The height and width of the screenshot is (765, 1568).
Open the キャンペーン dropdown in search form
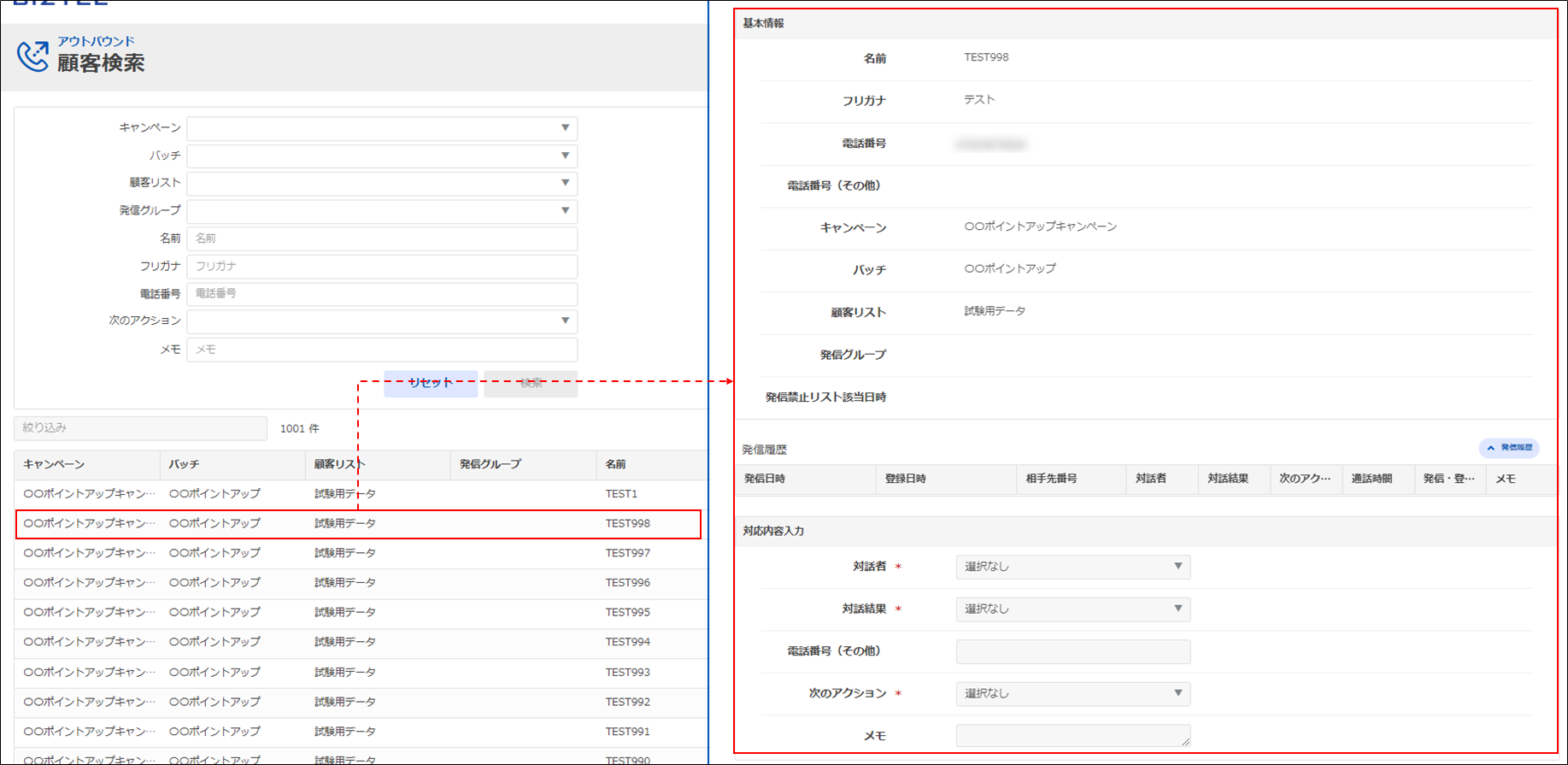click(x=382, y=128)
